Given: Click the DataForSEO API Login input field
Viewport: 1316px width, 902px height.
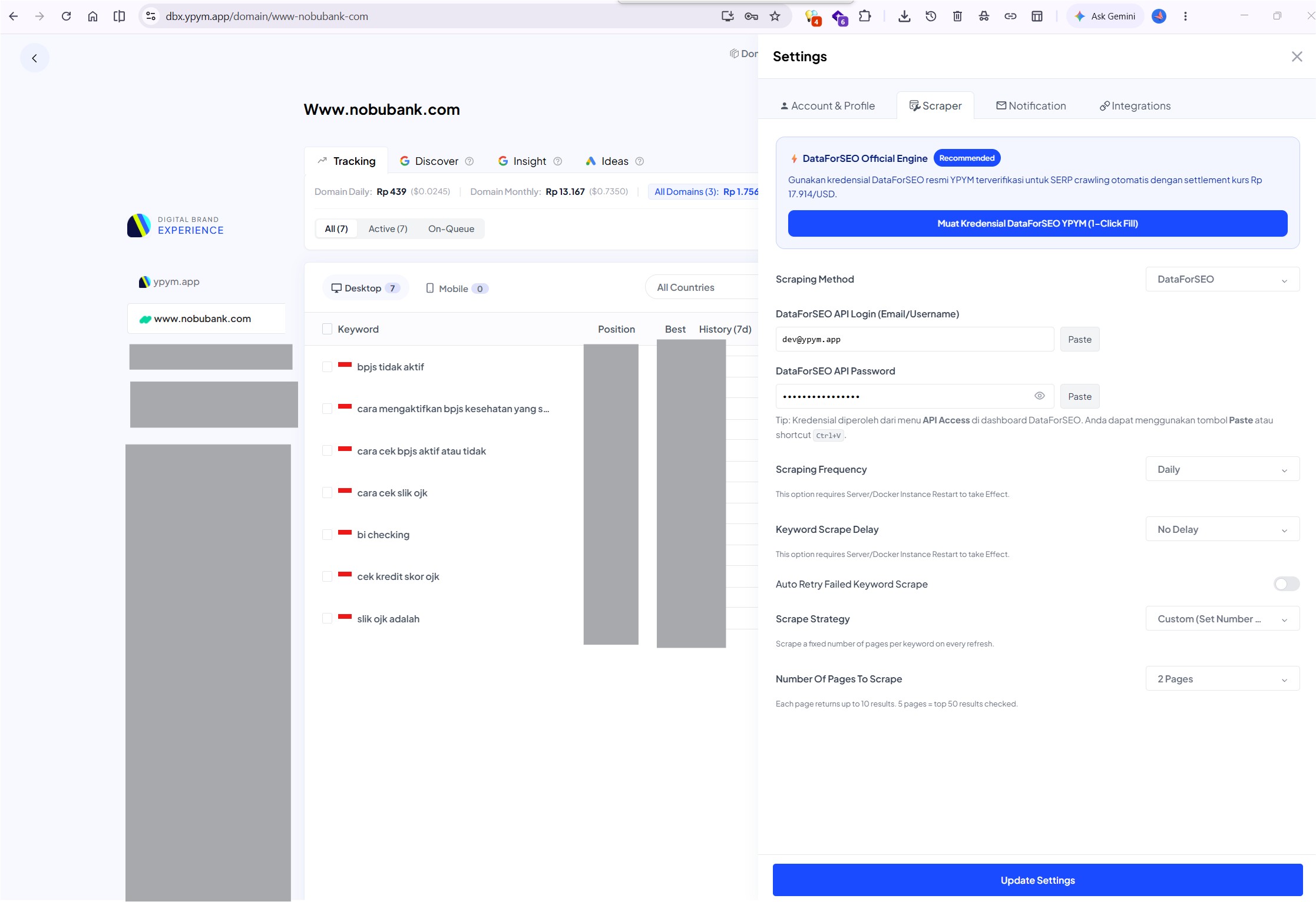Looking at the screenshot, I should tap(915, 340).
